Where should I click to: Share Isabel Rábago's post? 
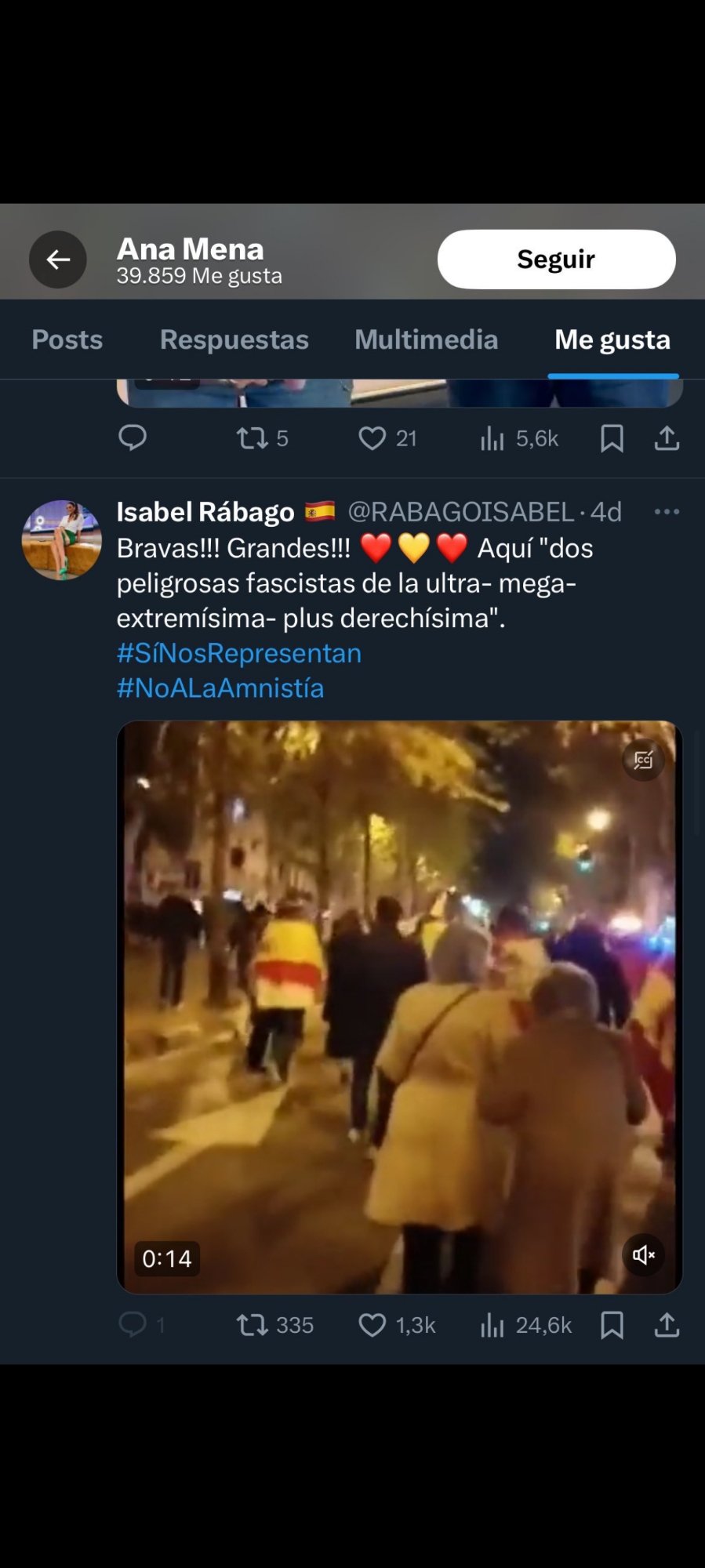pos(667,1325)
